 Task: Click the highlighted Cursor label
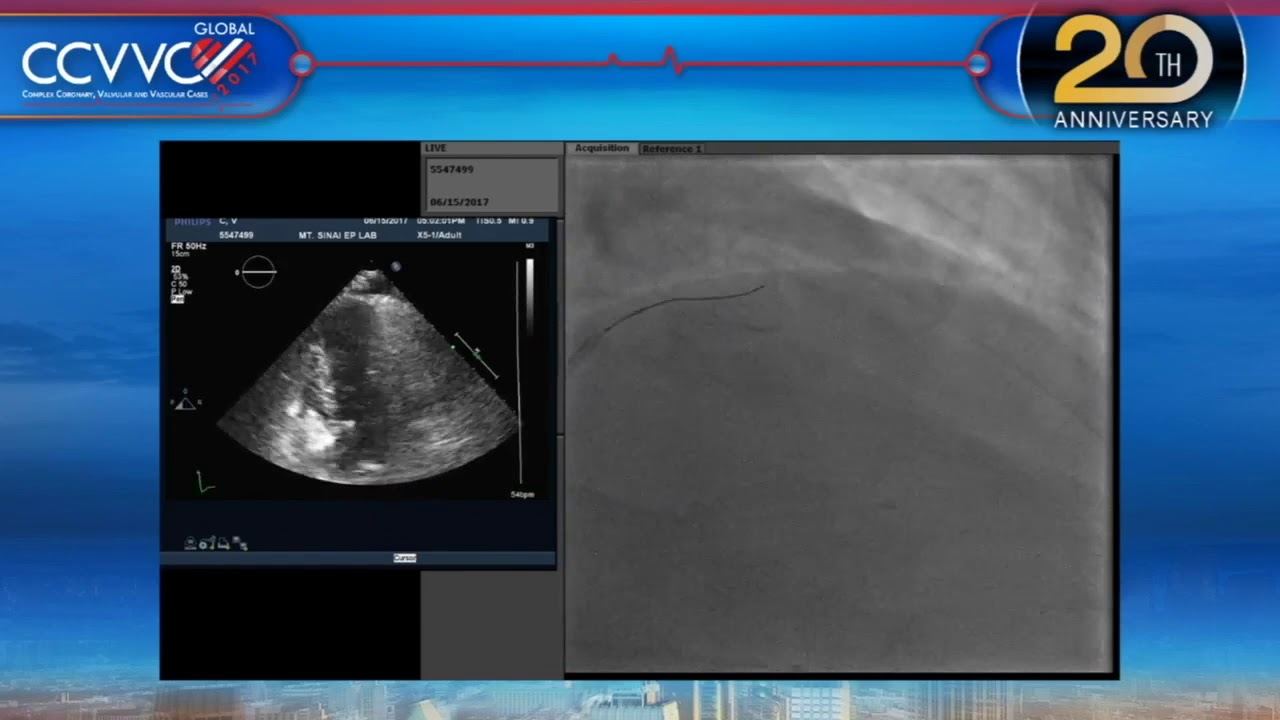(x=404, y=558)
